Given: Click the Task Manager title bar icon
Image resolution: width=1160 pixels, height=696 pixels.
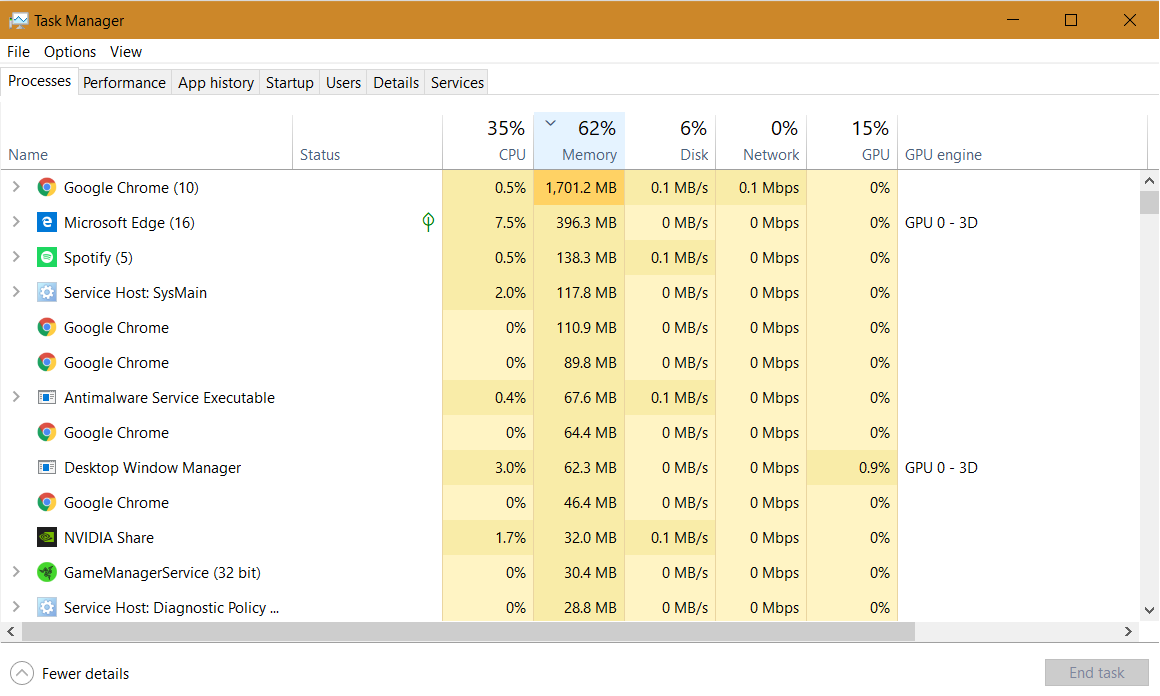Looking at the screenshot, I should pos(18,20).
